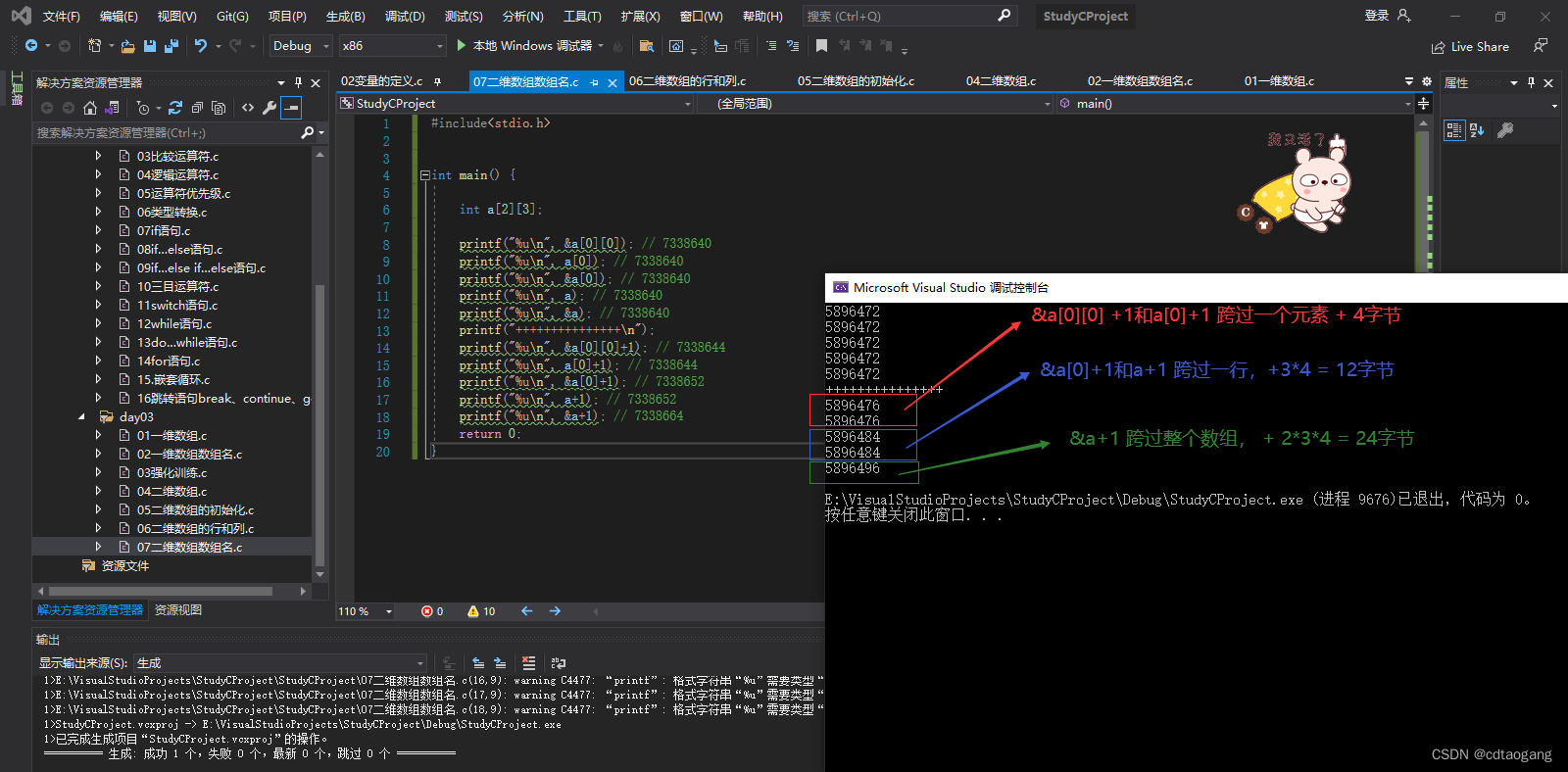Click the Solution Explorer horizontal scrollbar
1568x772 pixels.
pos(162,591)
